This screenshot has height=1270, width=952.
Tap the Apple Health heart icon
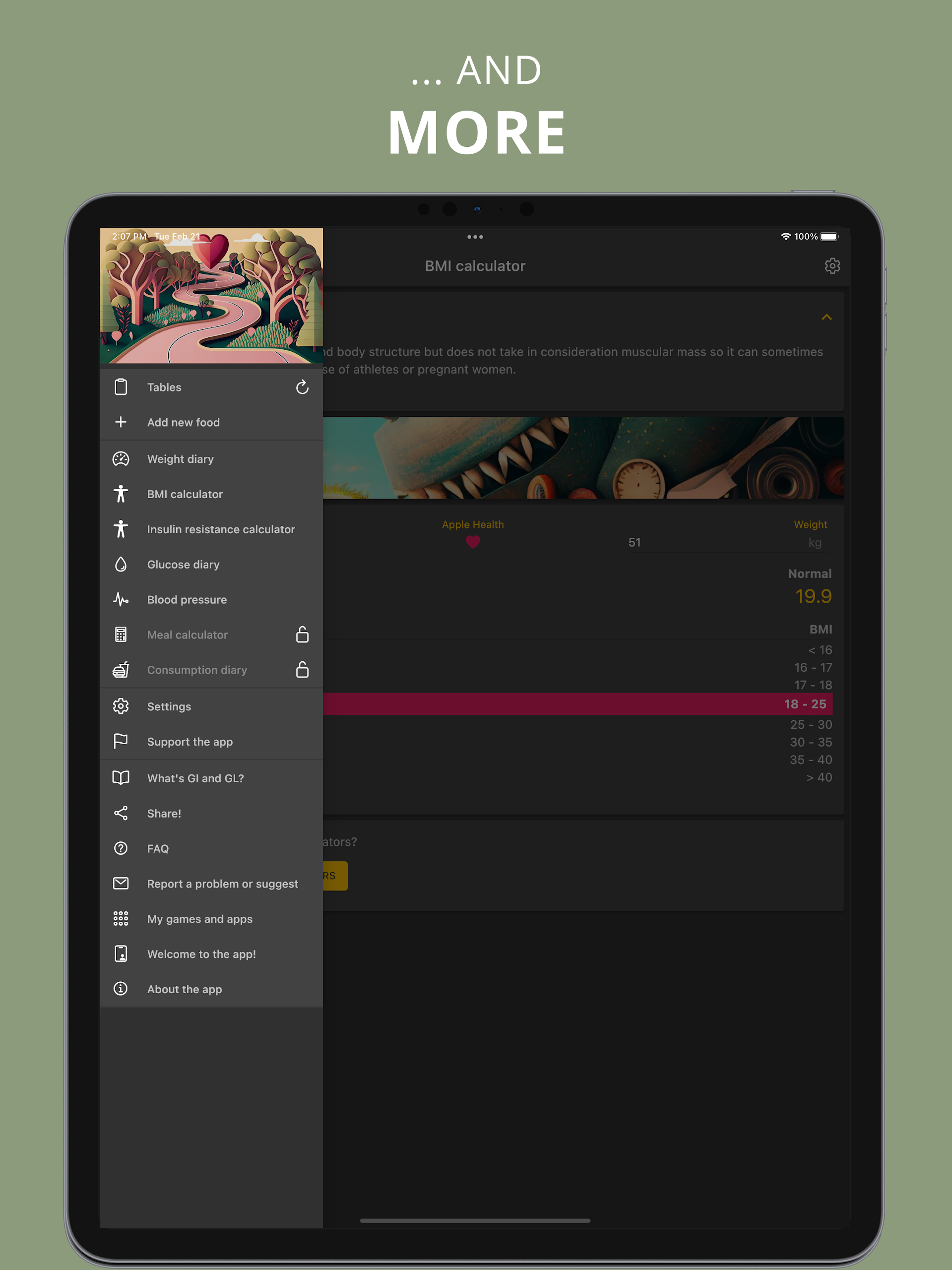tap(473, 542)
